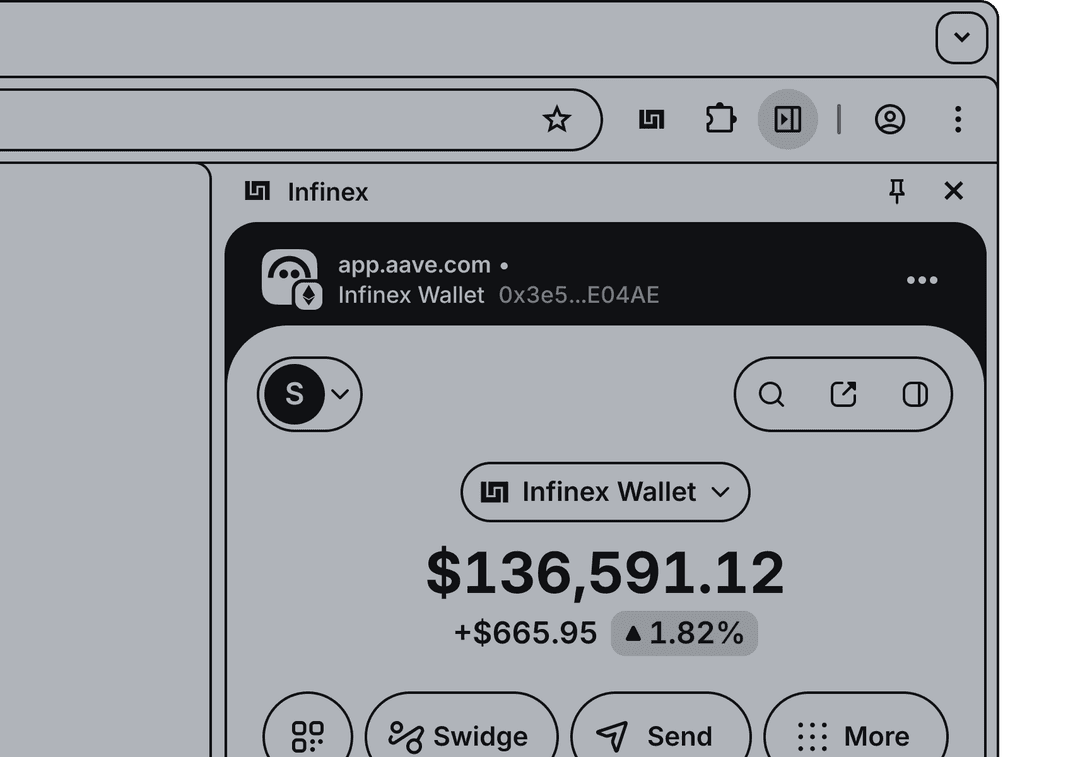Open Chrome's three-dot settings menu
Screen dimensions: 1080x757
point(957,119)
